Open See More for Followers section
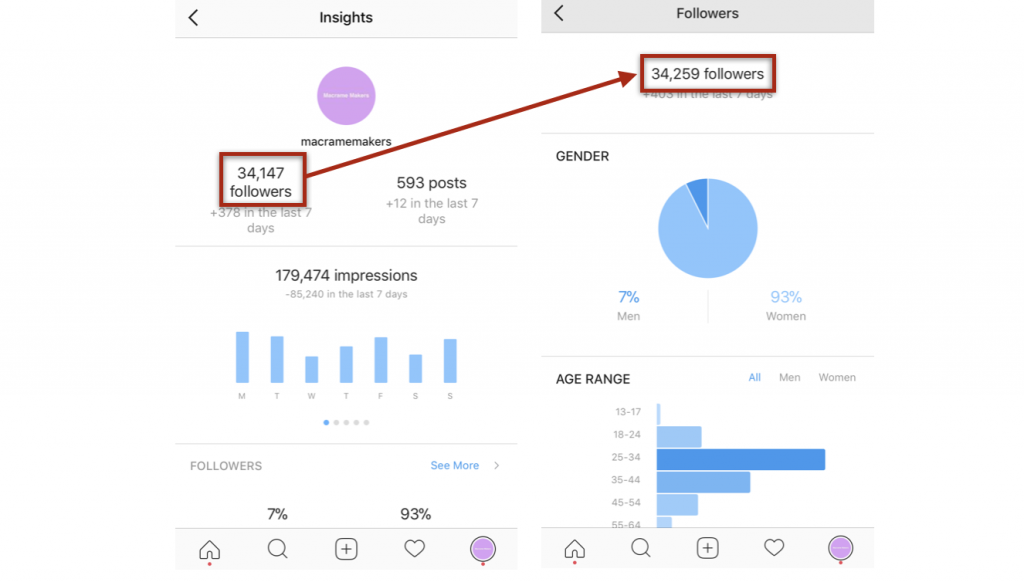 click(x=455, y=465)
